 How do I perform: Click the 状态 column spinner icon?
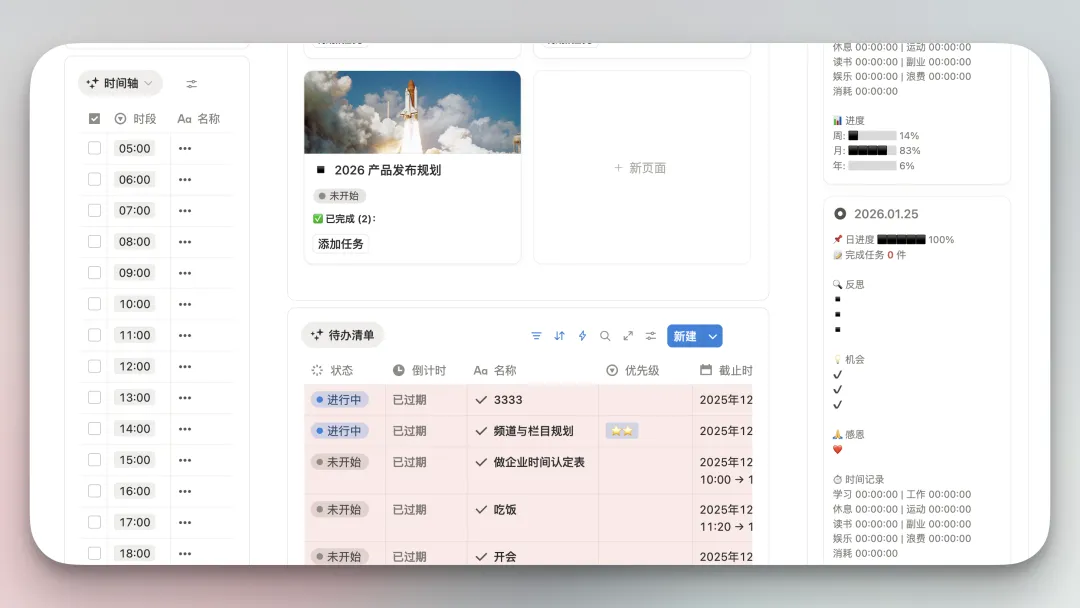[317, 370]
